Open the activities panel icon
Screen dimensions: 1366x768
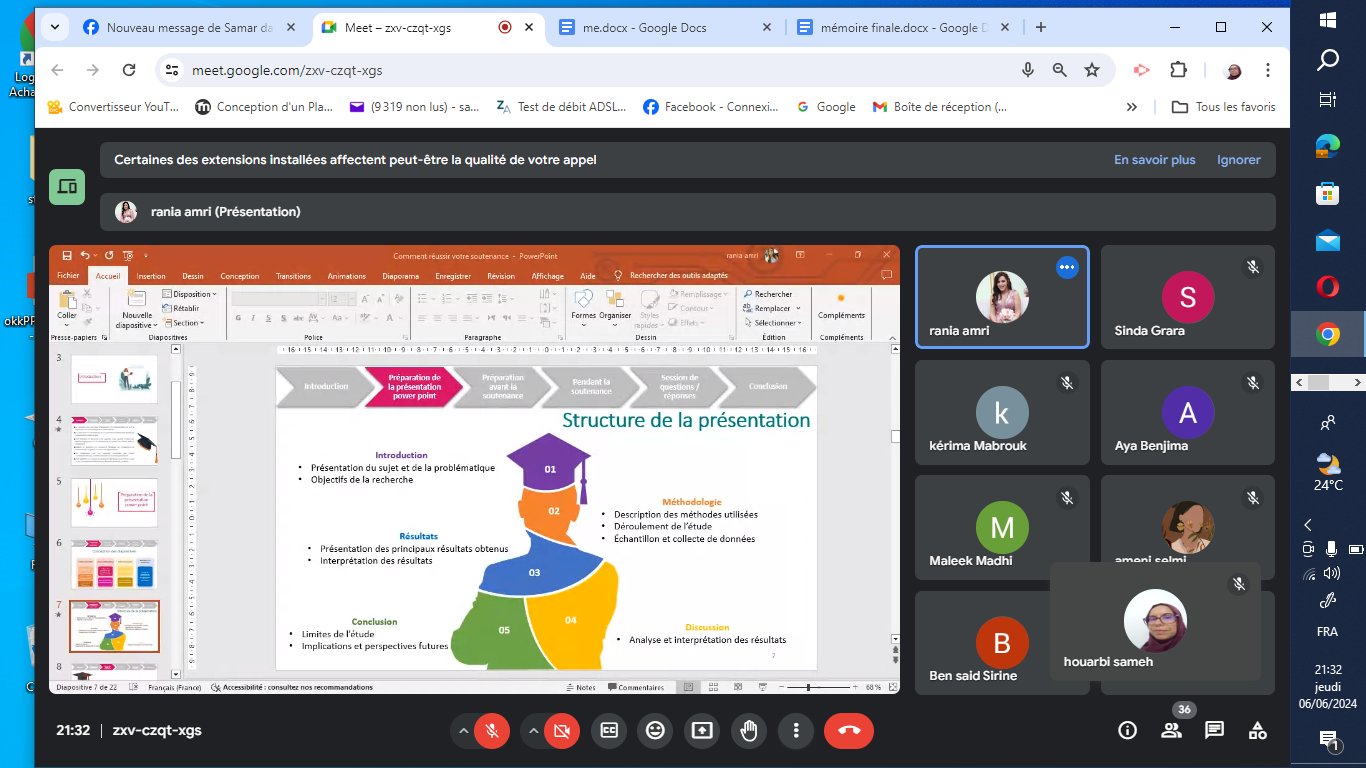(1257, 731)
